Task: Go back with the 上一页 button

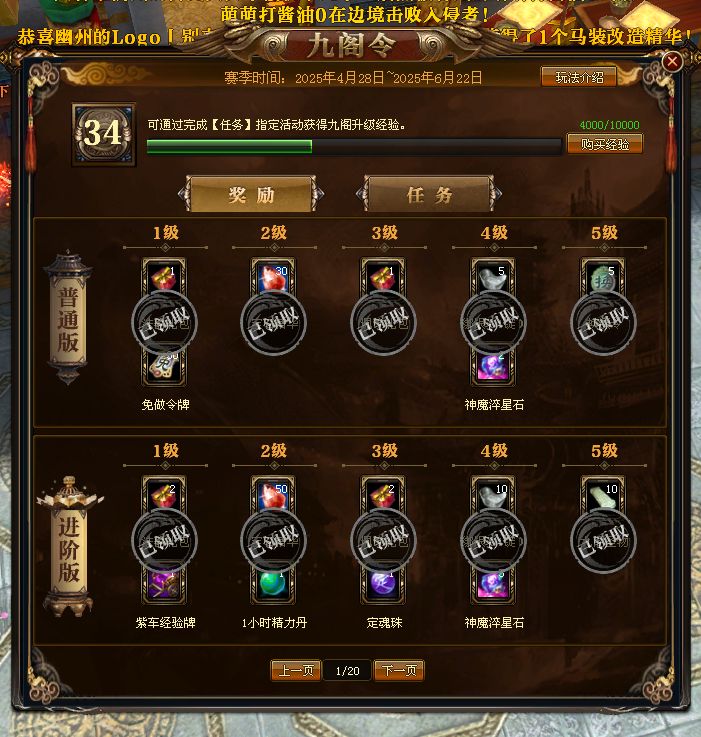Action: pos(296,670)
